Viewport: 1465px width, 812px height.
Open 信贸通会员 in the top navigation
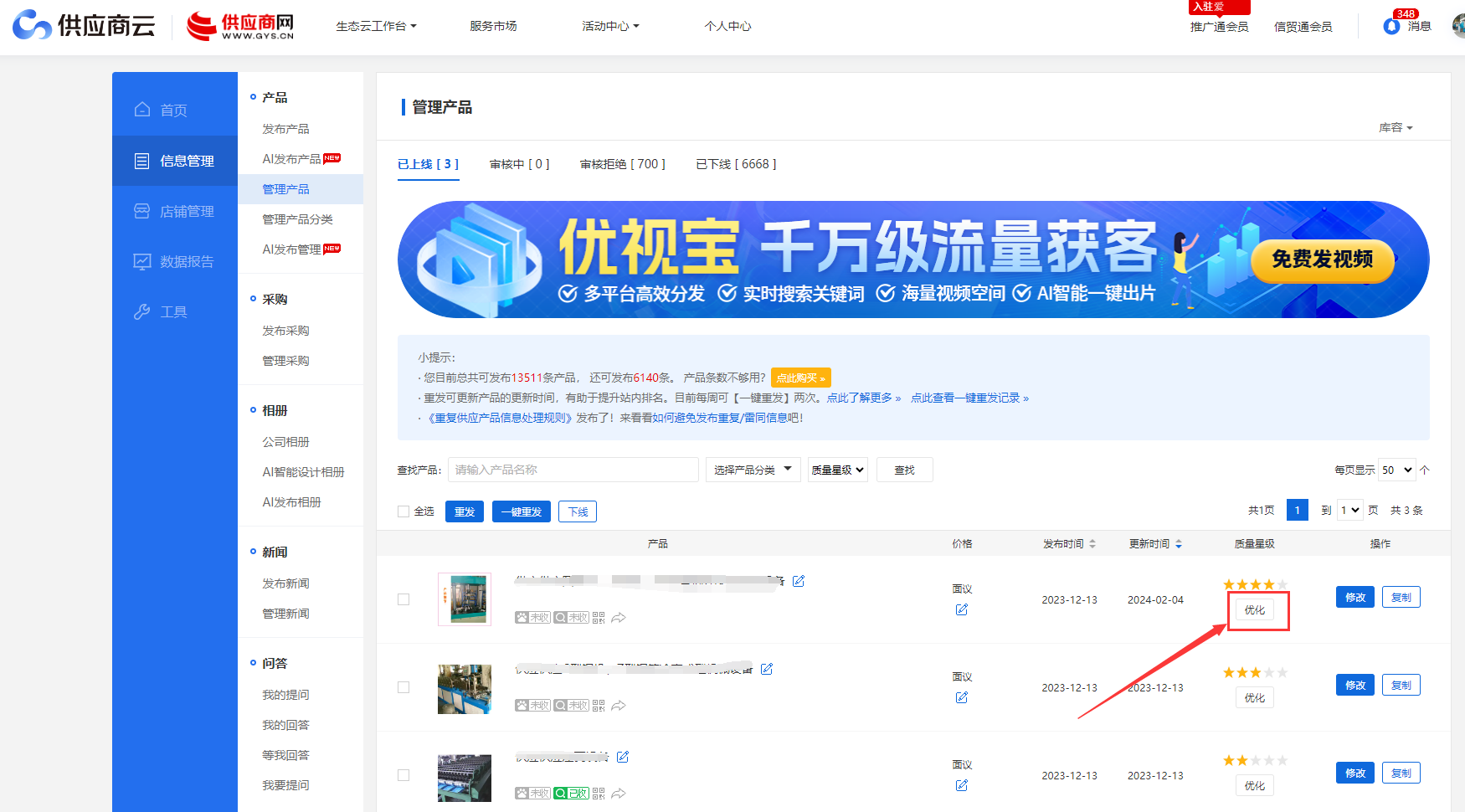pos(1303,26)
